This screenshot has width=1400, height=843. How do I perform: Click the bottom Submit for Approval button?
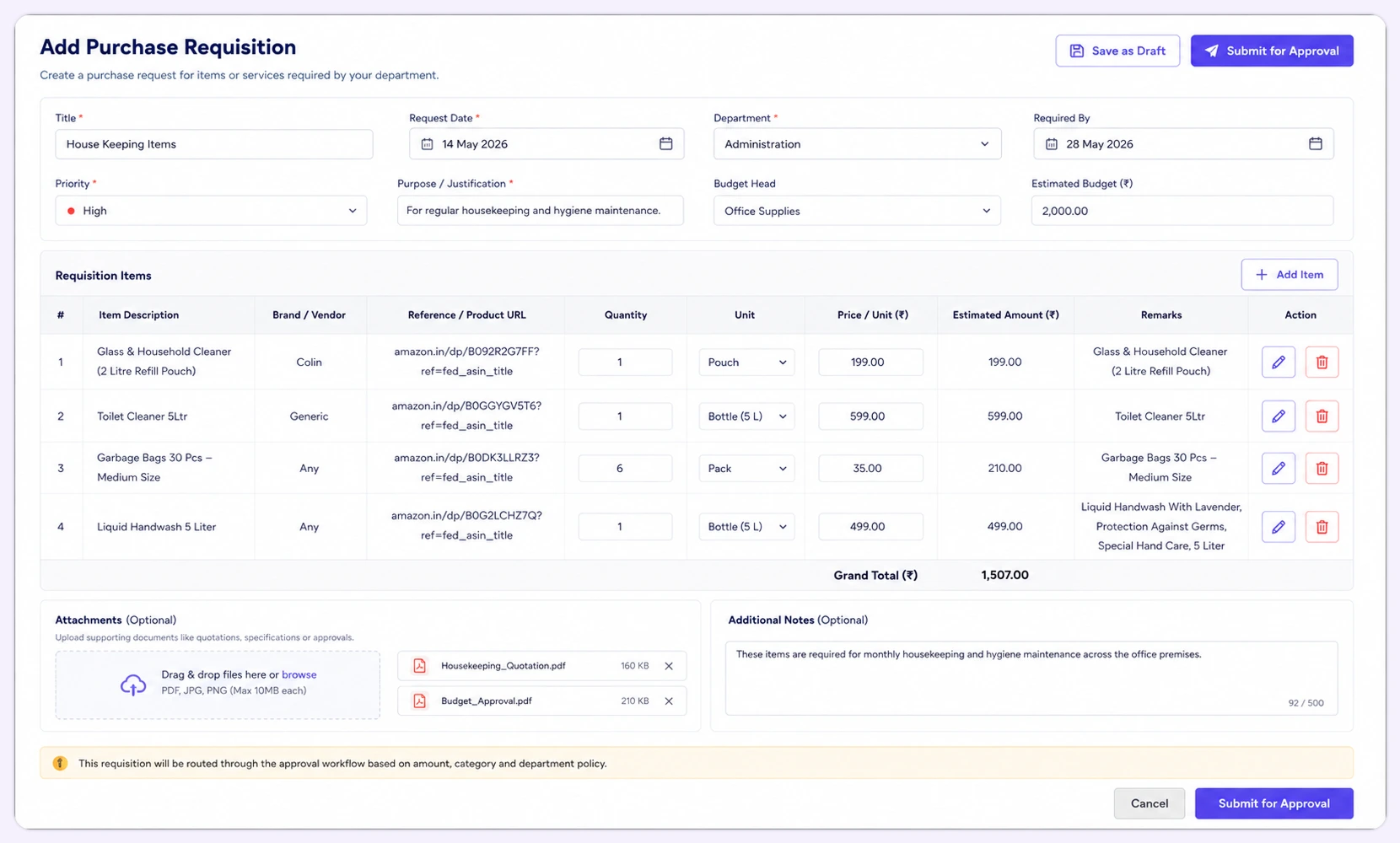coord(1273,803)
